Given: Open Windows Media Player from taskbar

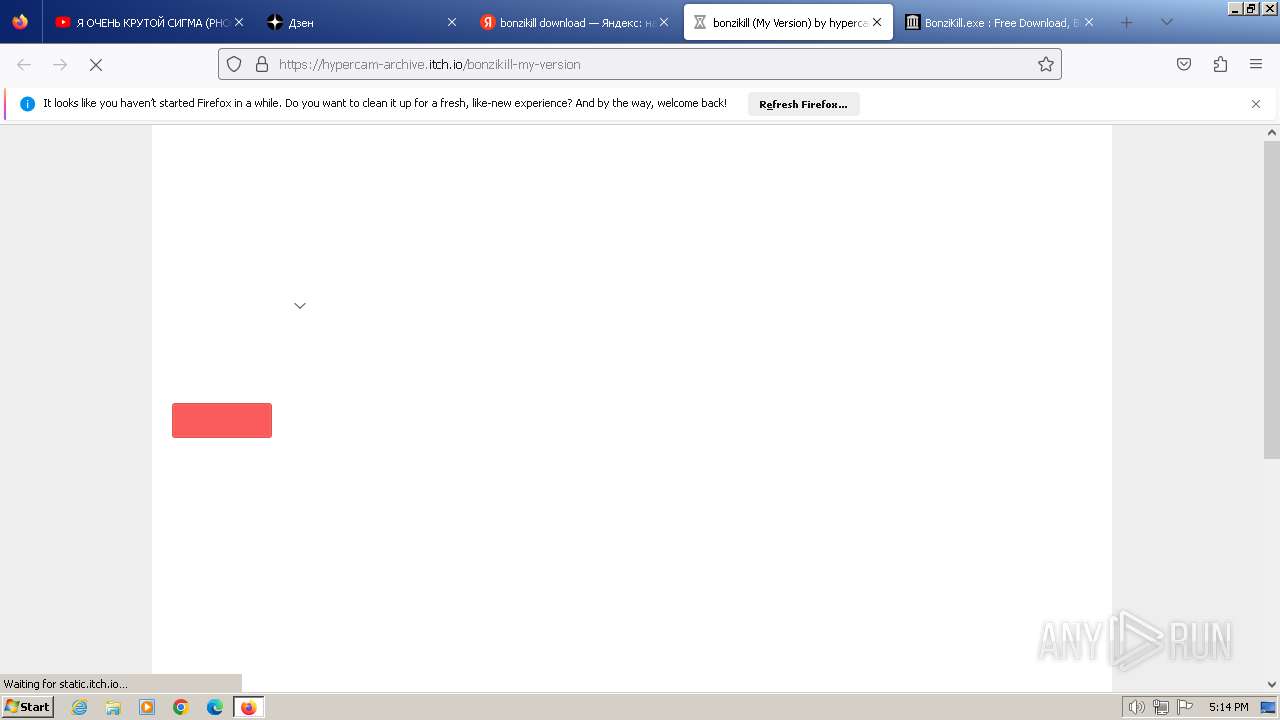Looking at the screenshot, I should coord(147,707).
